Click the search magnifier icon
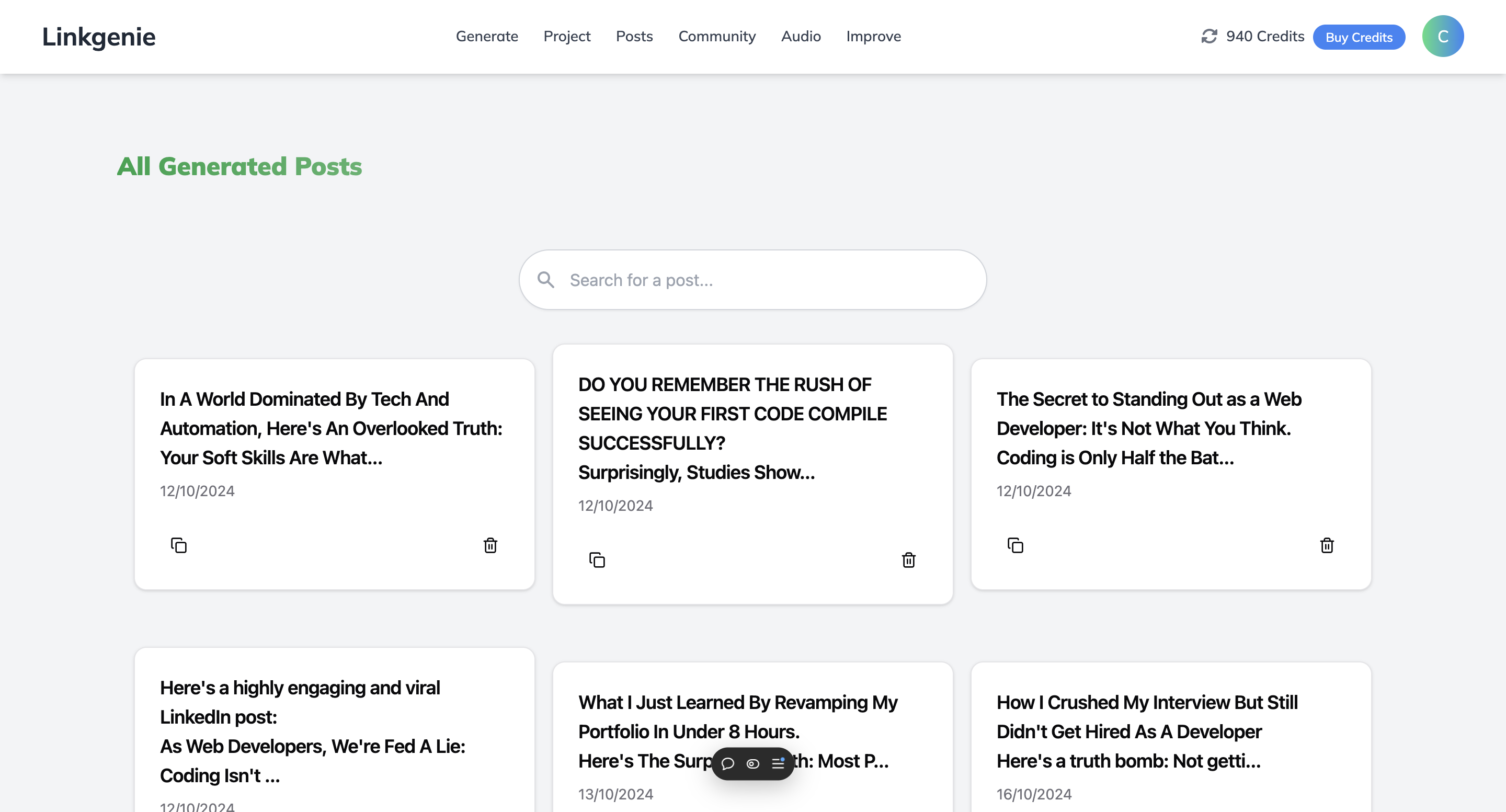 (545, 280)
